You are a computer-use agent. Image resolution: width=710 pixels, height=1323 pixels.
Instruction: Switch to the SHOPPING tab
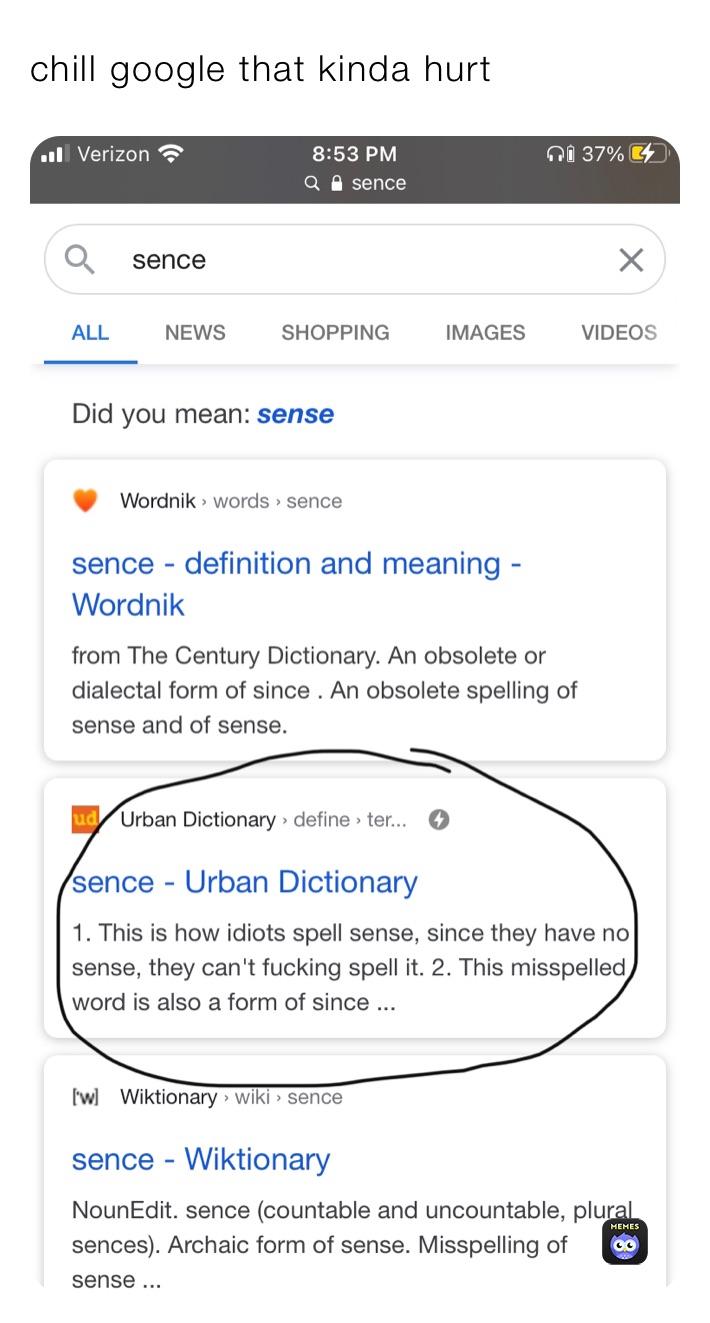[x=335, y=333]
